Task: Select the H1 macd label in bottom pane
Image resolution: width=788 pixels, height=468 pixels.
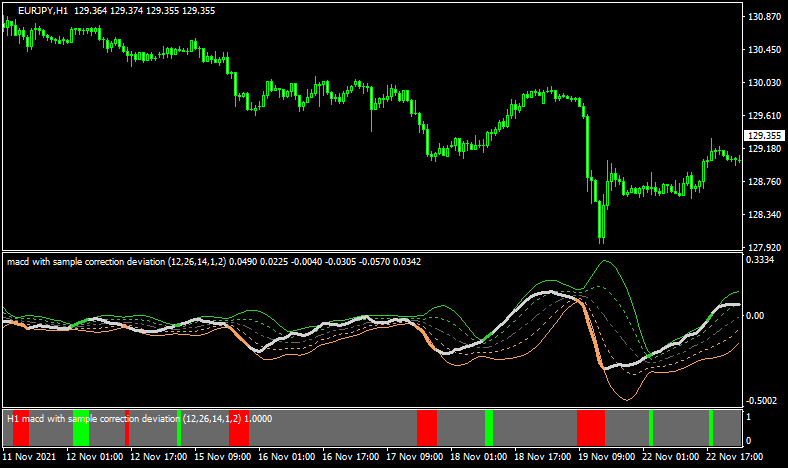Action: 123,418
